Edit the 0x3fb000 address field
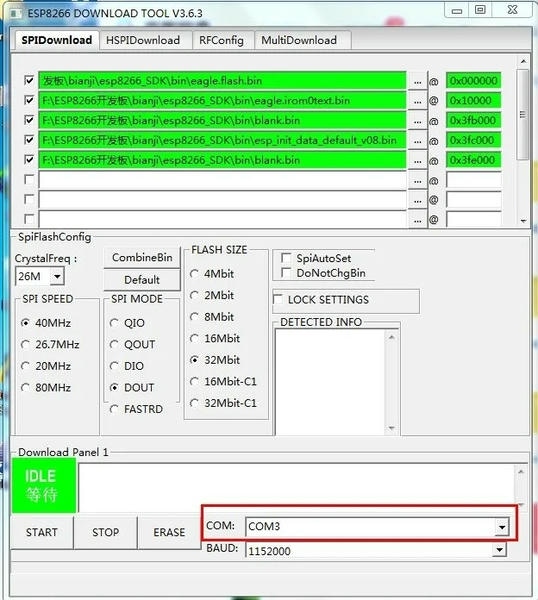Screen dimensions: 538x600 pos(473,121)
